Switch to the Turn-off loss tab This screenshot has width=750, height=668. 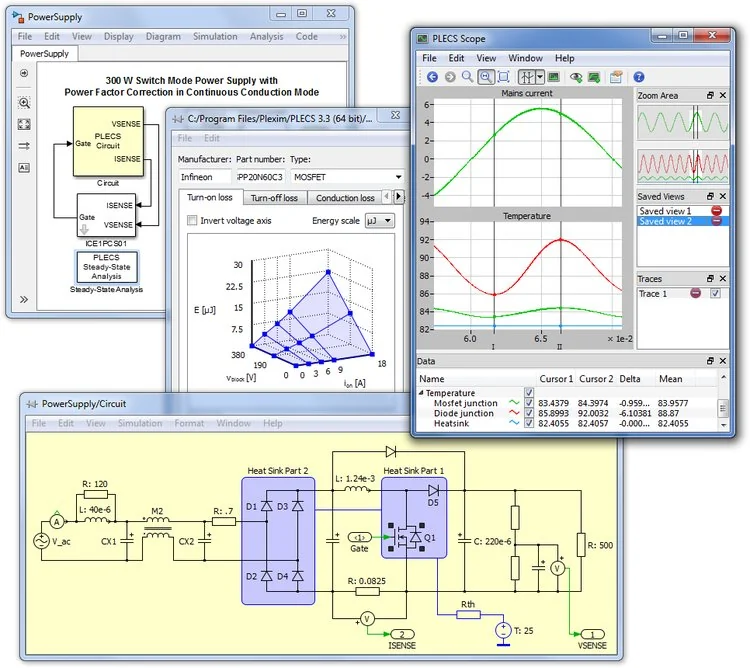[274, 198]
